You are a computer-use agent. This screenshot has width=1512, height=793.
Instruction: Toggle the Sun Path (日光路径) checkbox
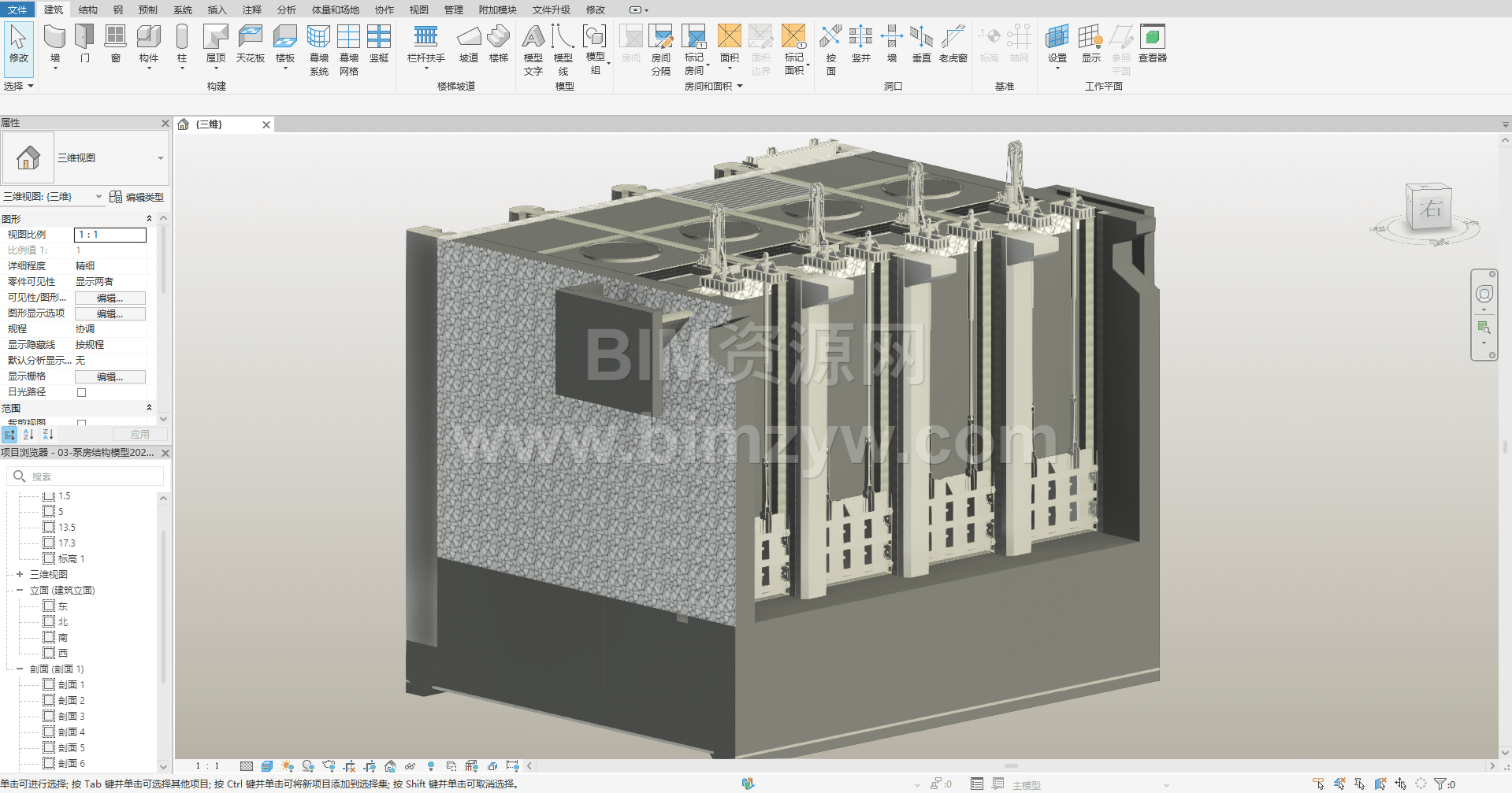tap(81, 392)
